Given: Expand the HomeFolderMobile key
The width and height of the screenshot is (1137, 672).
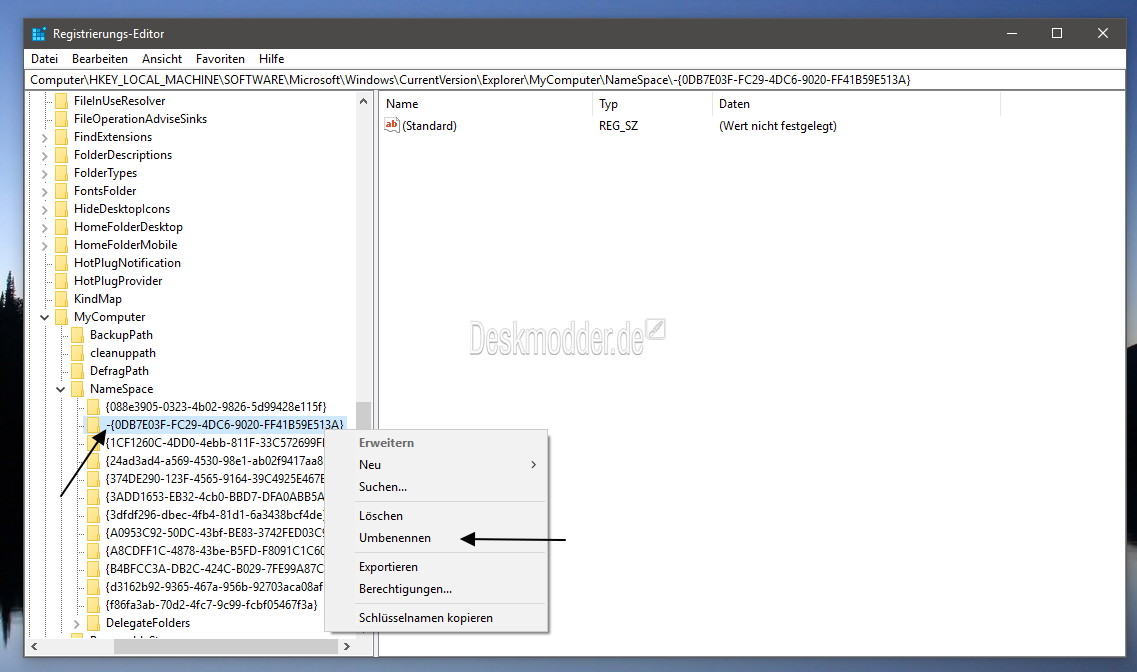Looking at the screenshot, I should tap(45, 246).
